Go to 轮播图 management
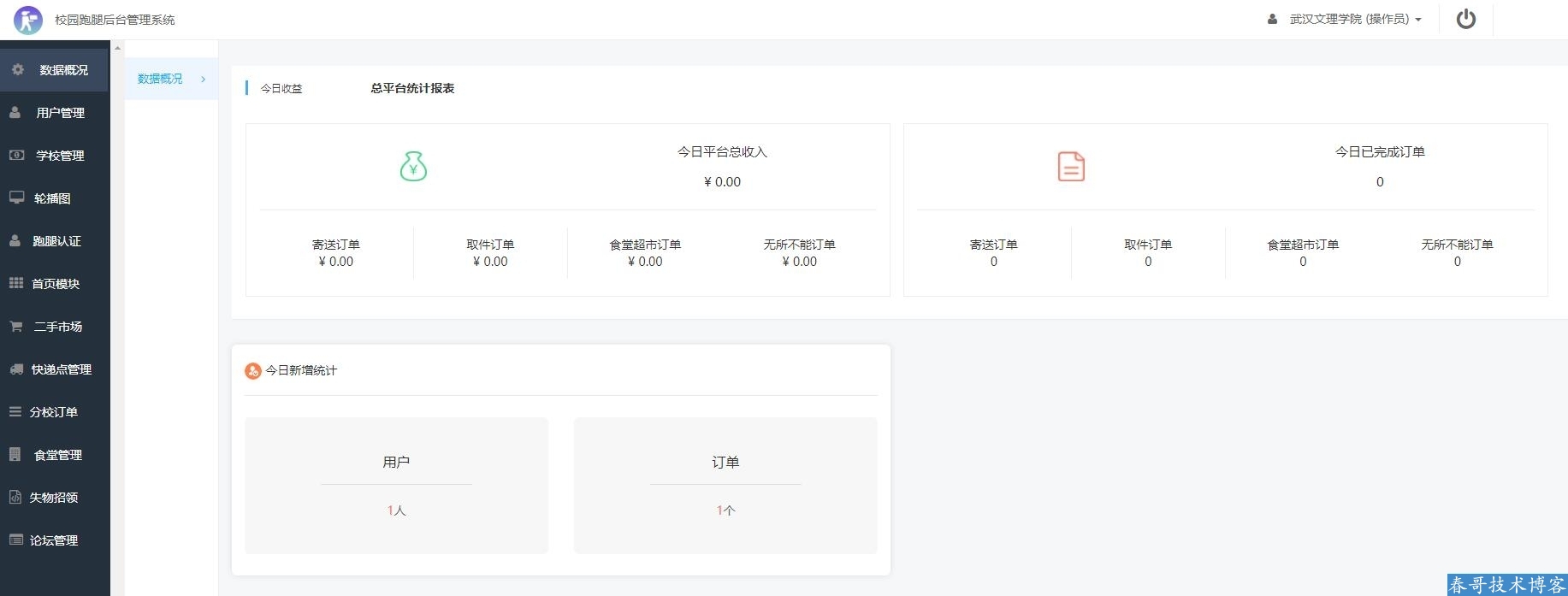The image size is (1568, 596). [52, 198]
